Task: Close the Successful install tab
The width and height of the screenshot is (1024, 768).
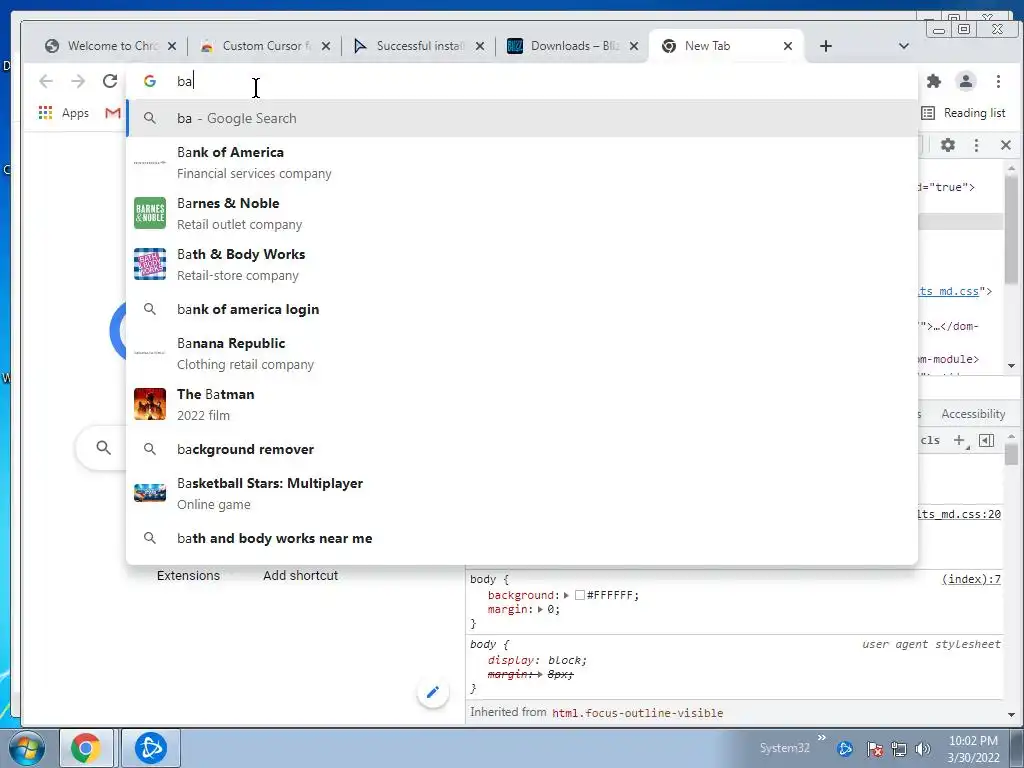Action: tap(480, 46)
